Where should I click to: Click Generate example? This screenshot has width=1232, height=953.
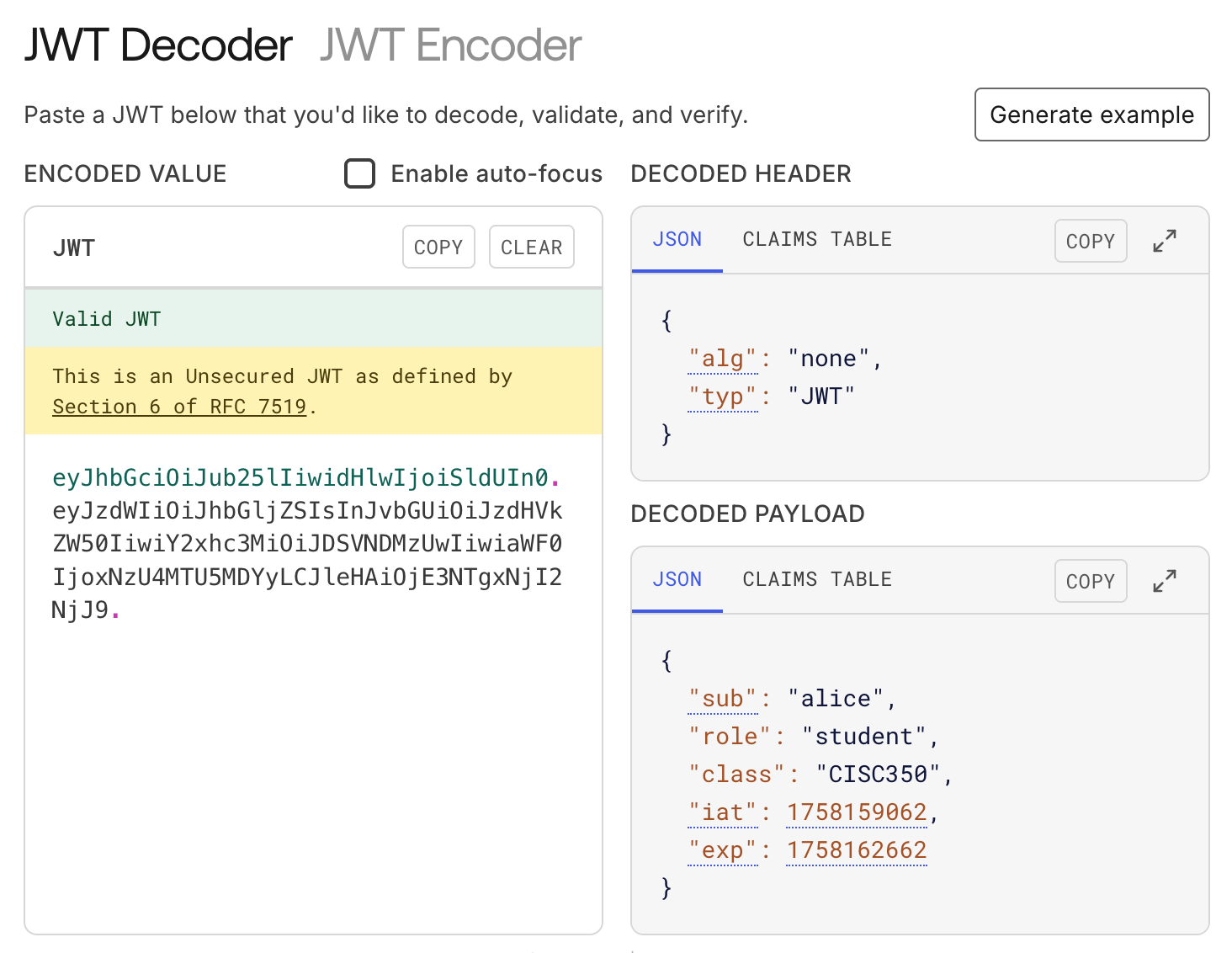1091,114
